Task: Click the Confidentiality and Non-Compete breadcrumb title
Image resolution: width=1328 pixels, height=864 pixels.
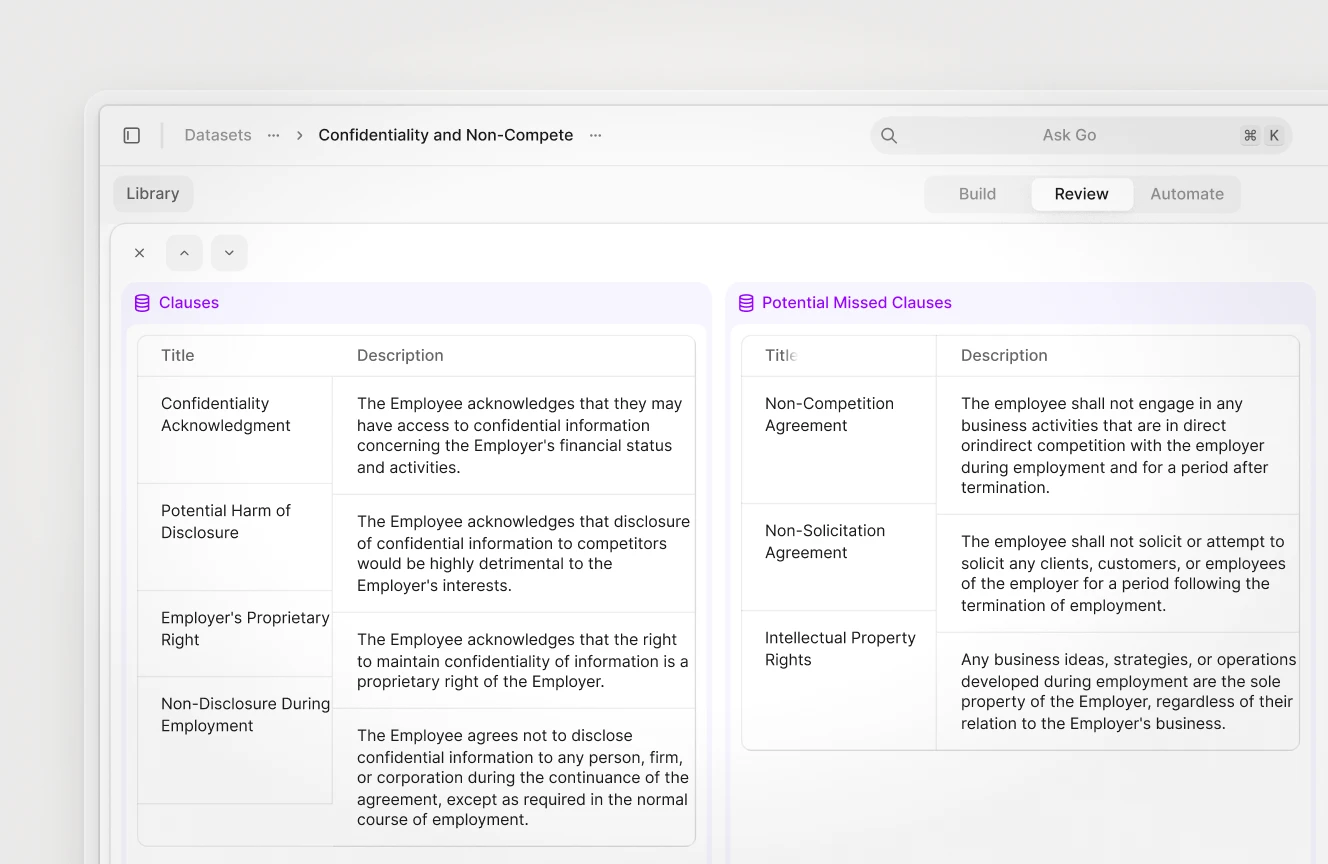Action: click(446, 135)
